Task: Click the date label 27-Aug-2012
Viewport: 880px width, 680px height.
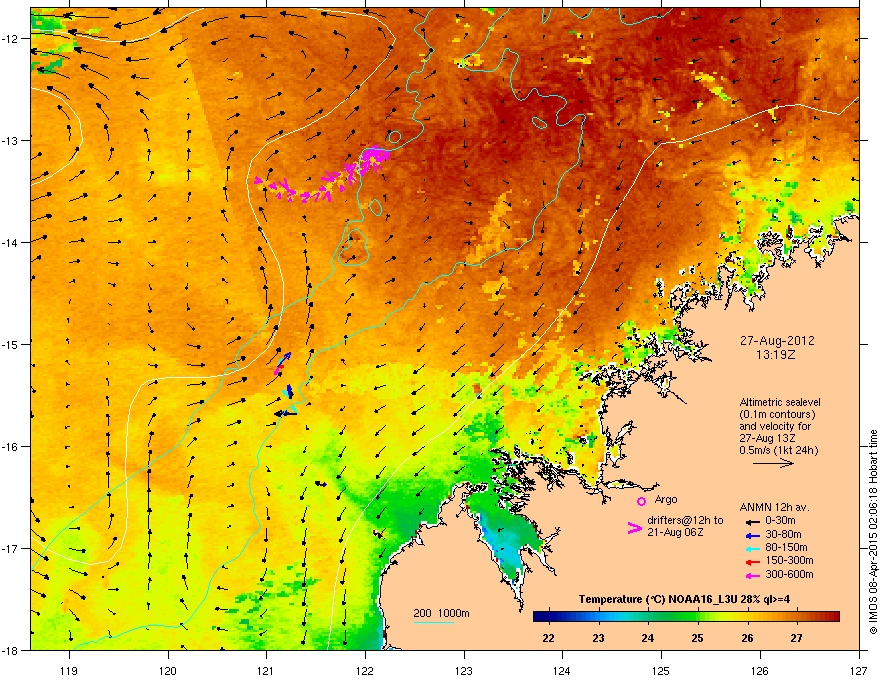Action: tap(777, 341)
